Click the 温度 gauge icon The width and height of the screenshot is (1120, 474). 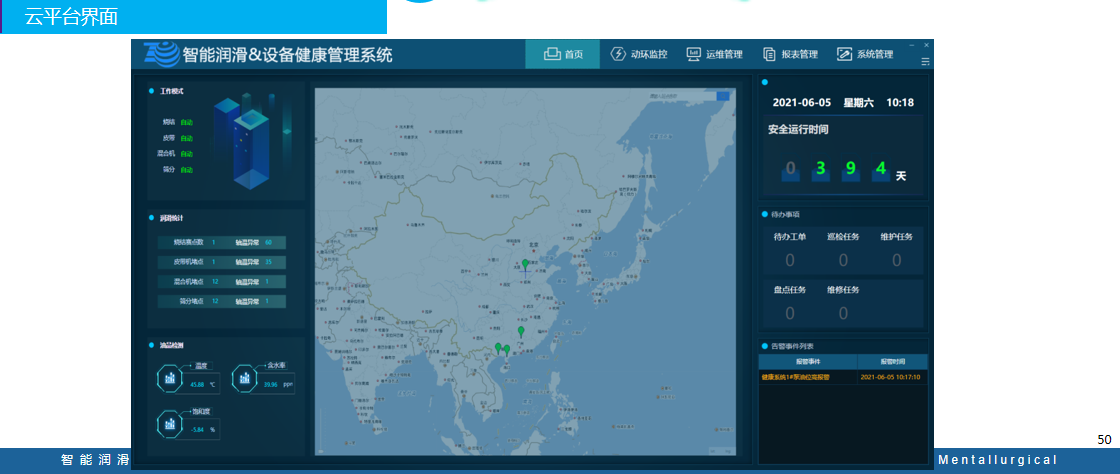[x=170, y=378]
